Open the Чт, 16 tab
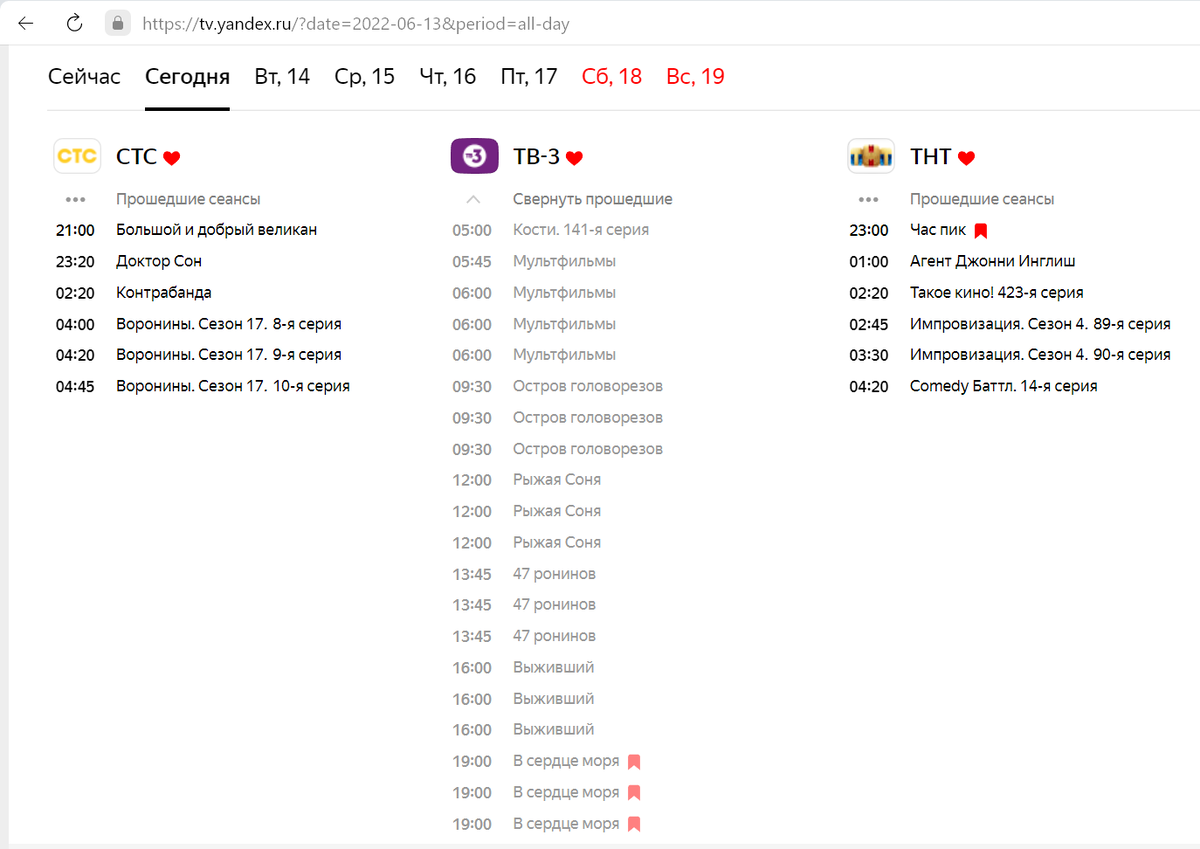1200x849 pixels. tap(448, 77)
